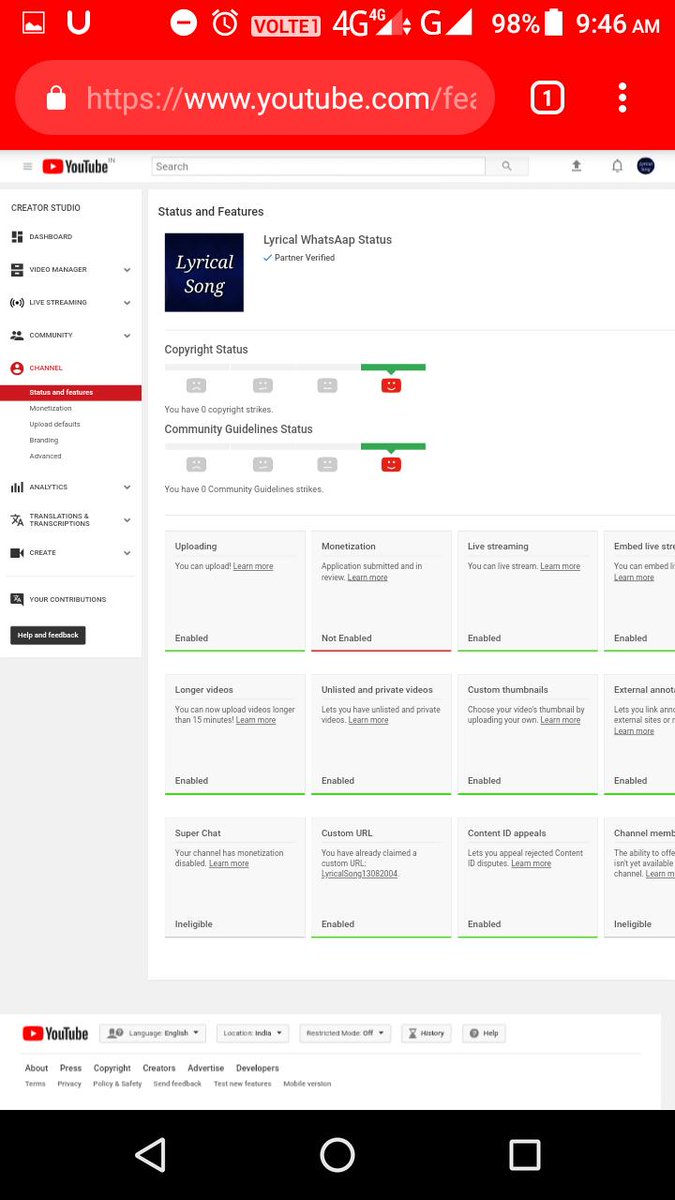Click Learn more in Longer videos card
Screen dimensions: 675x1200
tap(256, 720)
